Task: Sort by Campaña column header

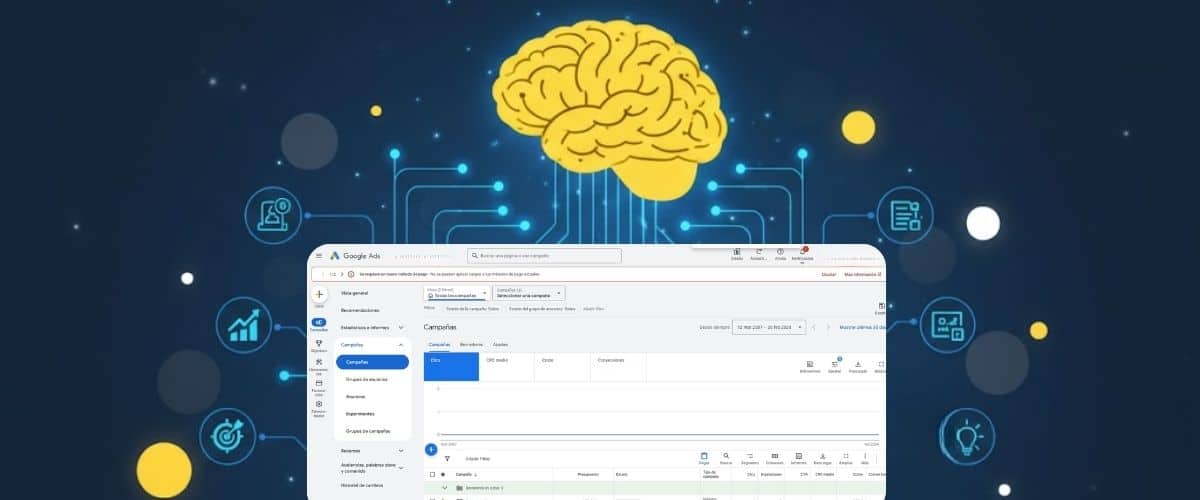Action: (464, 474)
